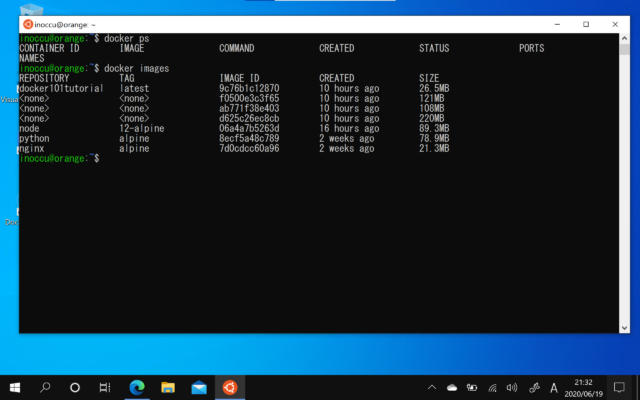Open Action Center notifications icon
The width and height of the screenshot is (640, 400).
click(x=619, y=387)
